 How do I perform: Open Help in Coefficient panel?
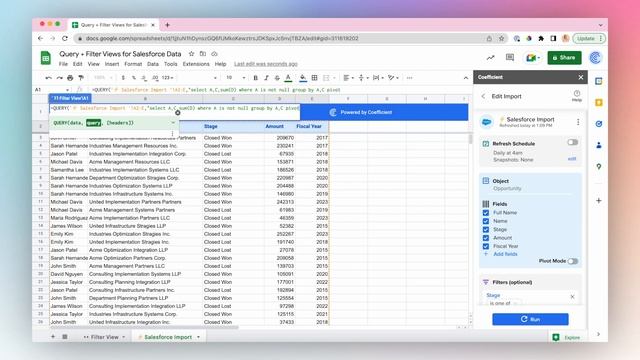tap(577, 96)
